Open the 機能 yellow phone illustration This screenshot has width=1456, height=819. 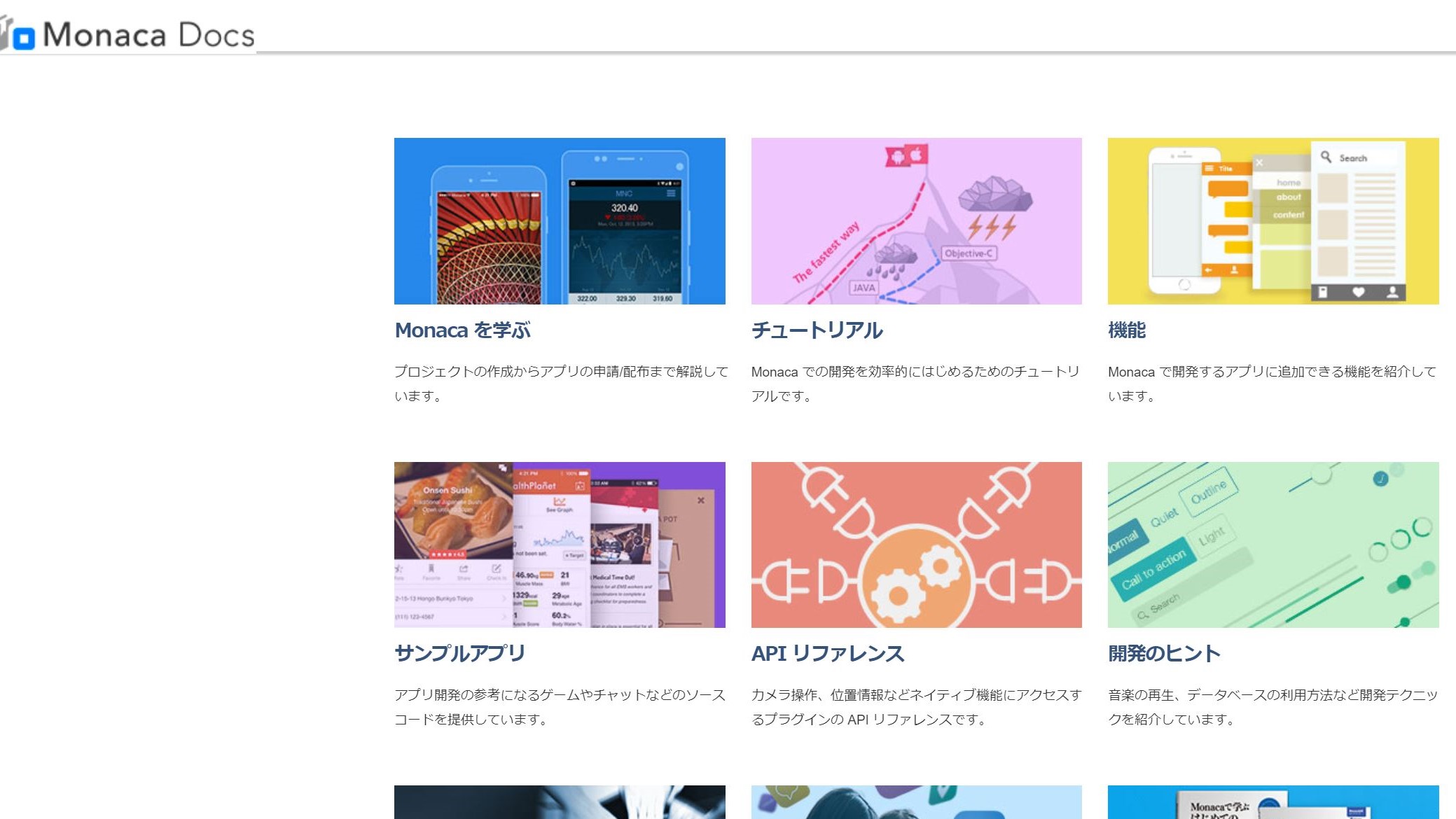coord(1273,221)
